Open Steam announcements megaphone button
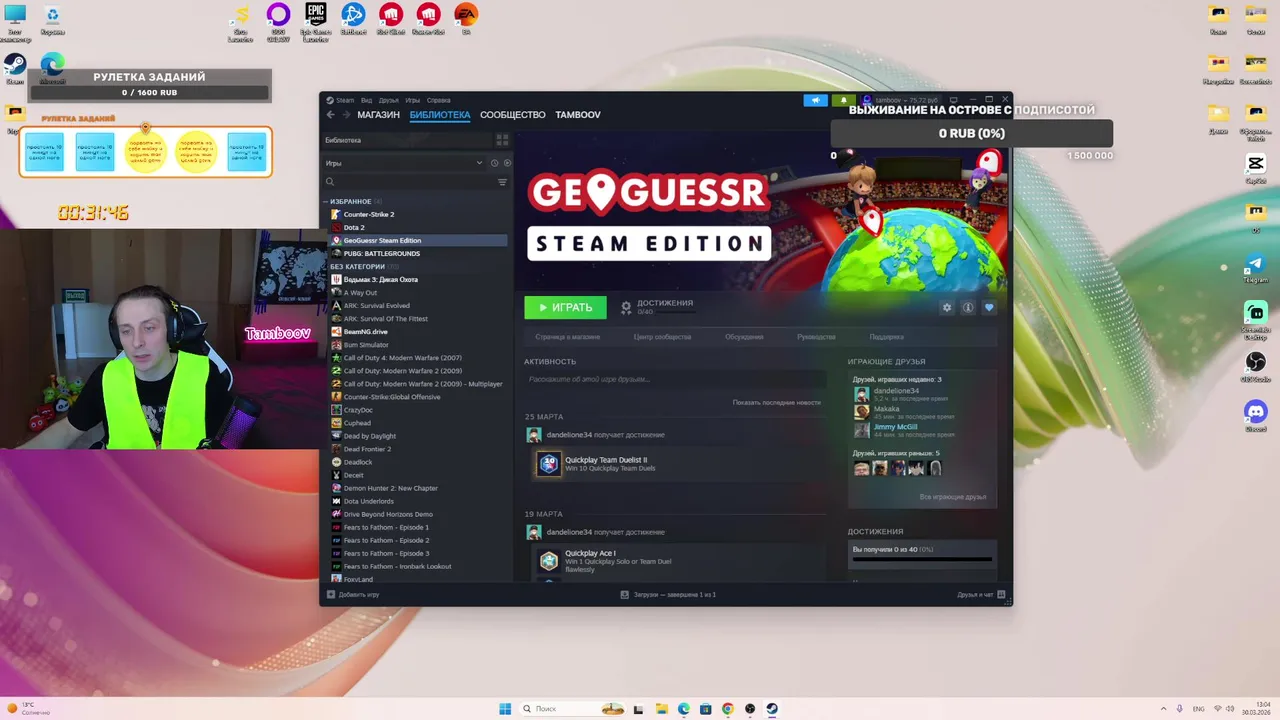Screen dimensions: 1280x720 tap(816, 100)
